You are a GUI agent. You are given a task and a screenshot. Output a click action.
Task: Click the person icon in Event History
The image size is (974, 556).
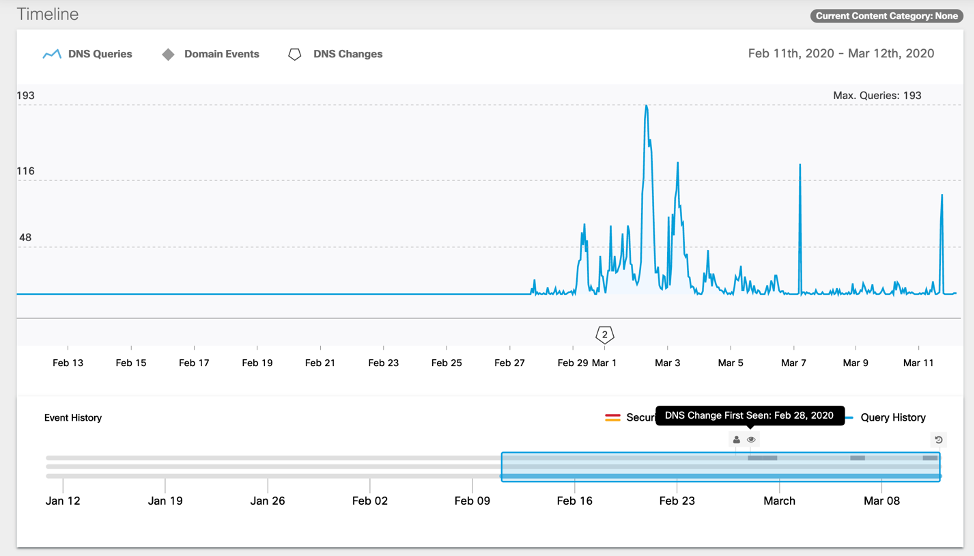point(737,440)
